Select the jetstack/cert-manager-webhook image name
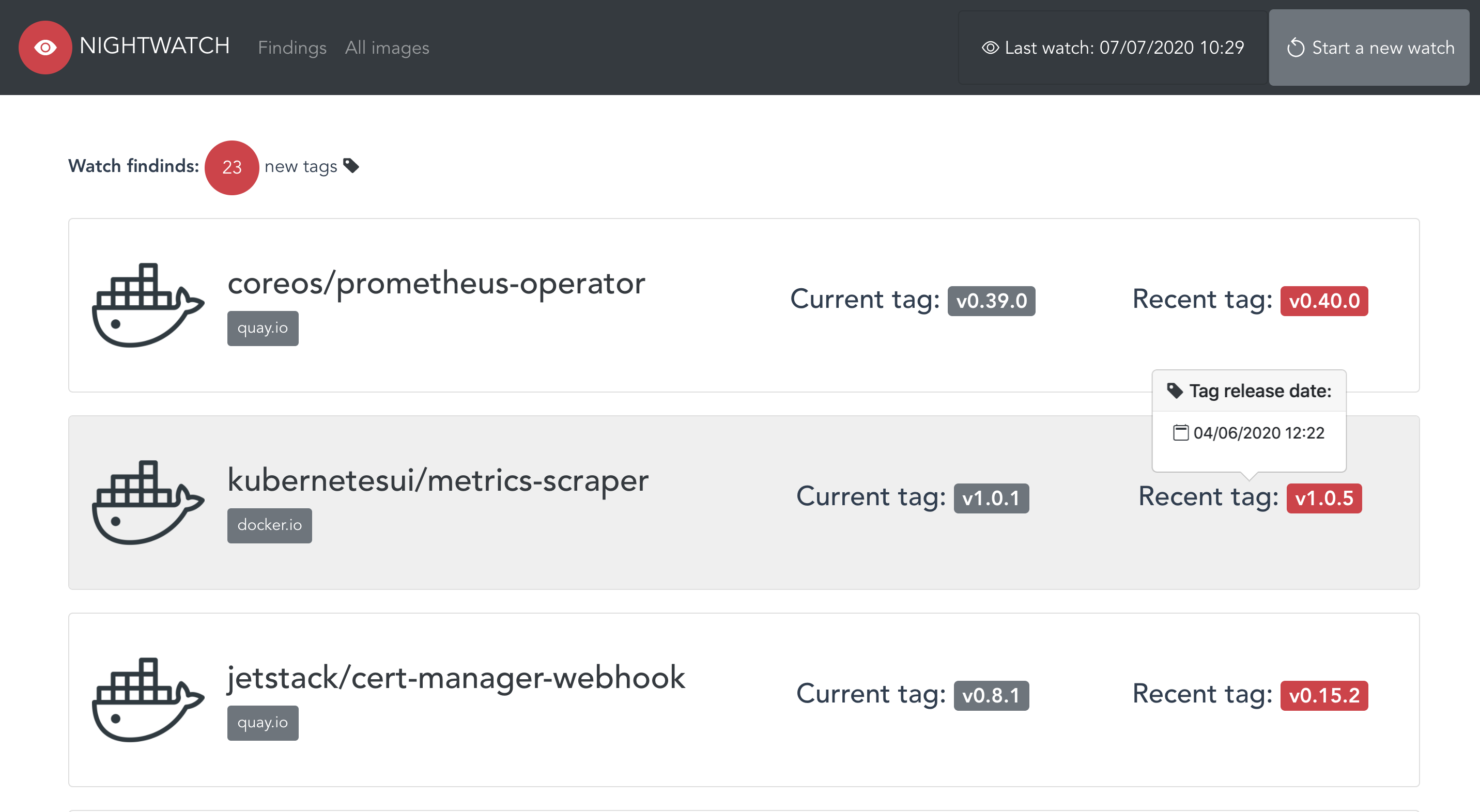The image size is (1480, 812). (456, 678)
